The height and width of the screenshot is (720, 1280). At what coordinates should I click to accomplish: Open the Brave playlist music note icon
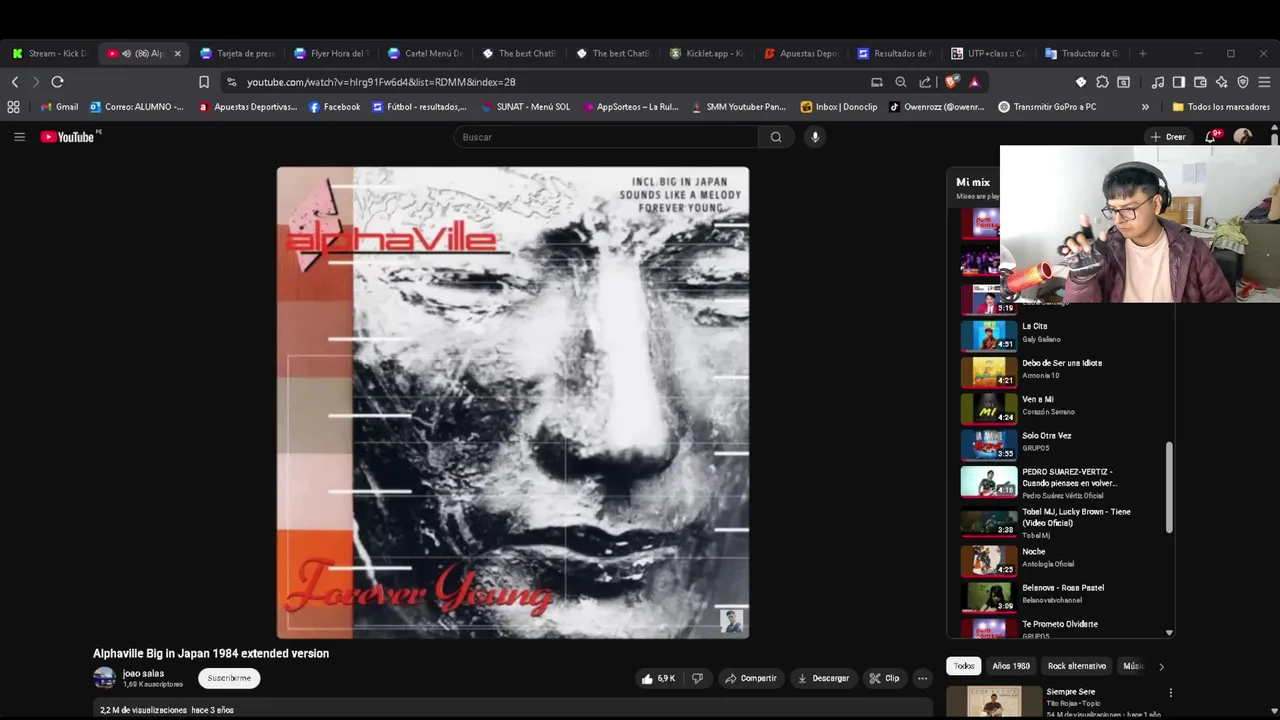(1158, 82)
